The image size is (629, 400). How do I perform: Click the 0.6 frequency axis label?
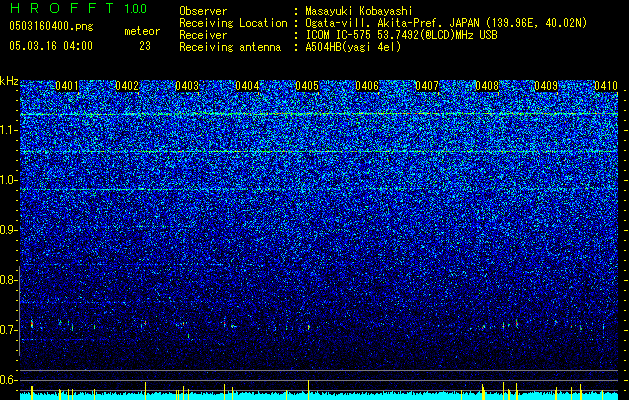click(x=9, y=380)
